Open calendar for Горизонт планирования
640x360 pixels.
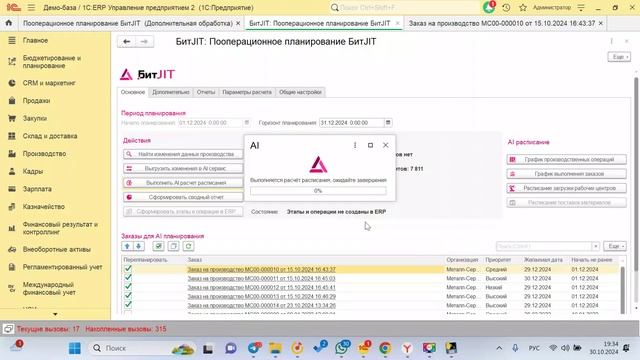coord(388,122)
